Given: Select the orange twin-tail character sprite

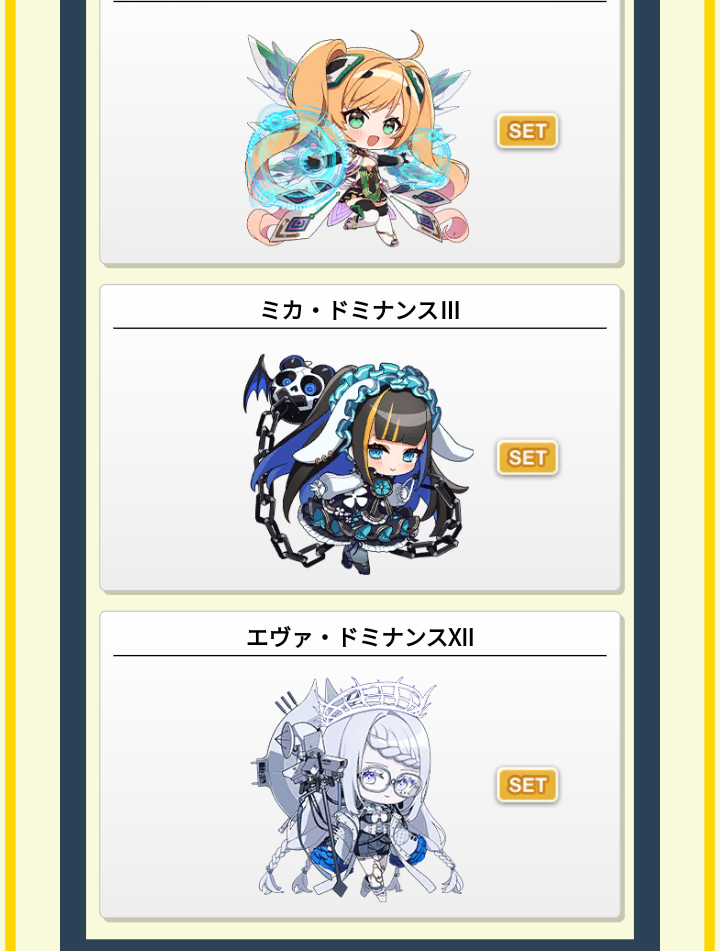Looking at the screenshot, I should (x=358, y=138).
